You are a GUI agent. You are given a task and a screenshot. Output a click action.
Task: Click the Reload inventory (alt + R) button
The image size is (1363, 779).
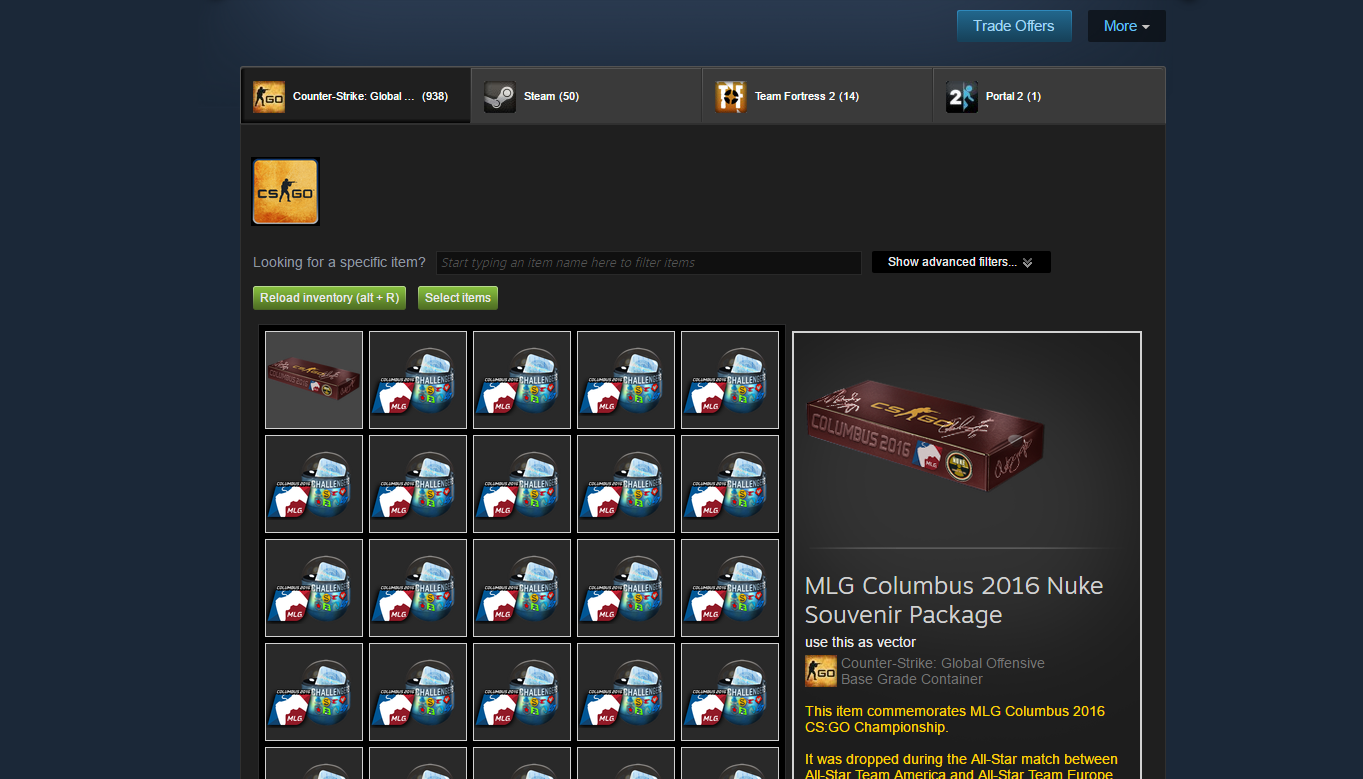[329, 298]
